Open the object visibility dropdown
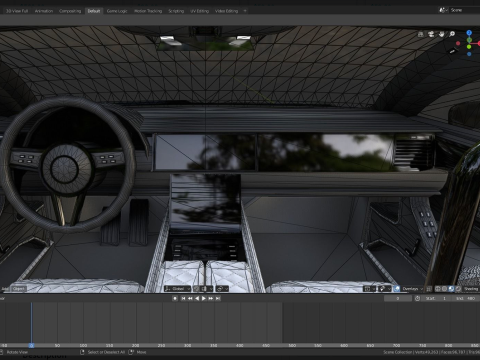 [369, 289]
